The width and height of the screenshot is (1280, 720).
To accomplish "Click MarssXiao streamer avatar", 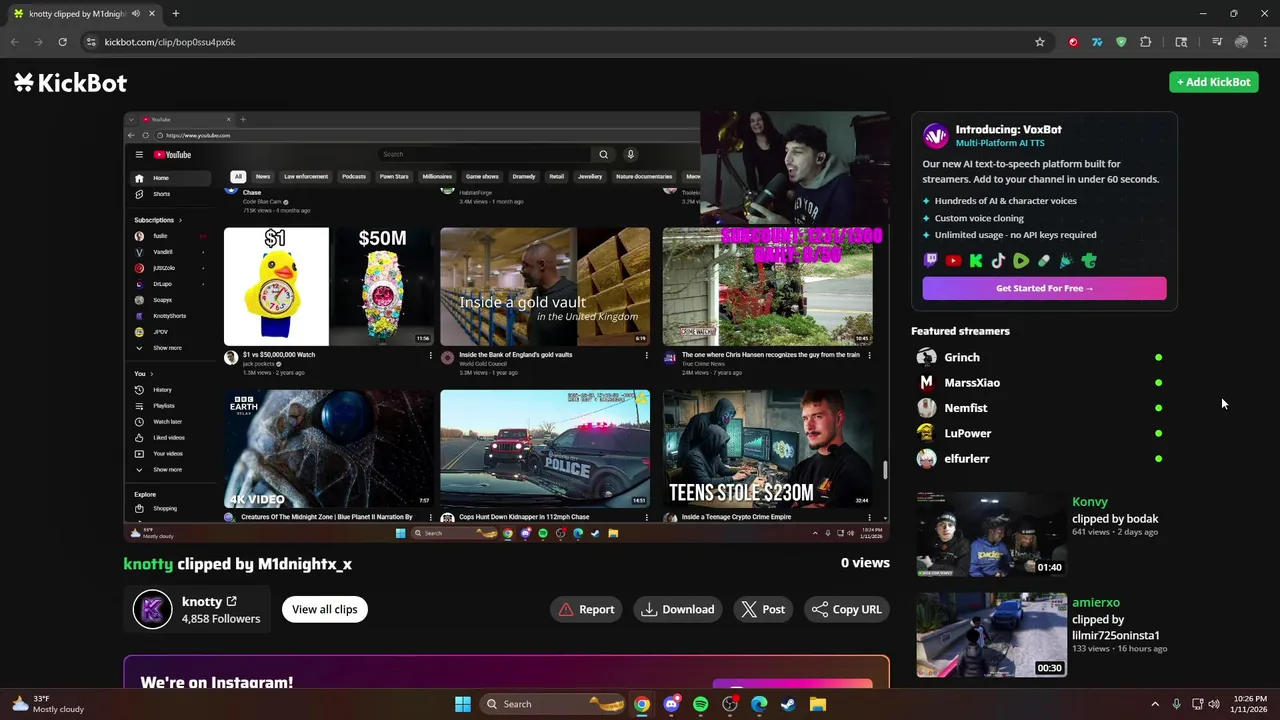I will [927, 382].
